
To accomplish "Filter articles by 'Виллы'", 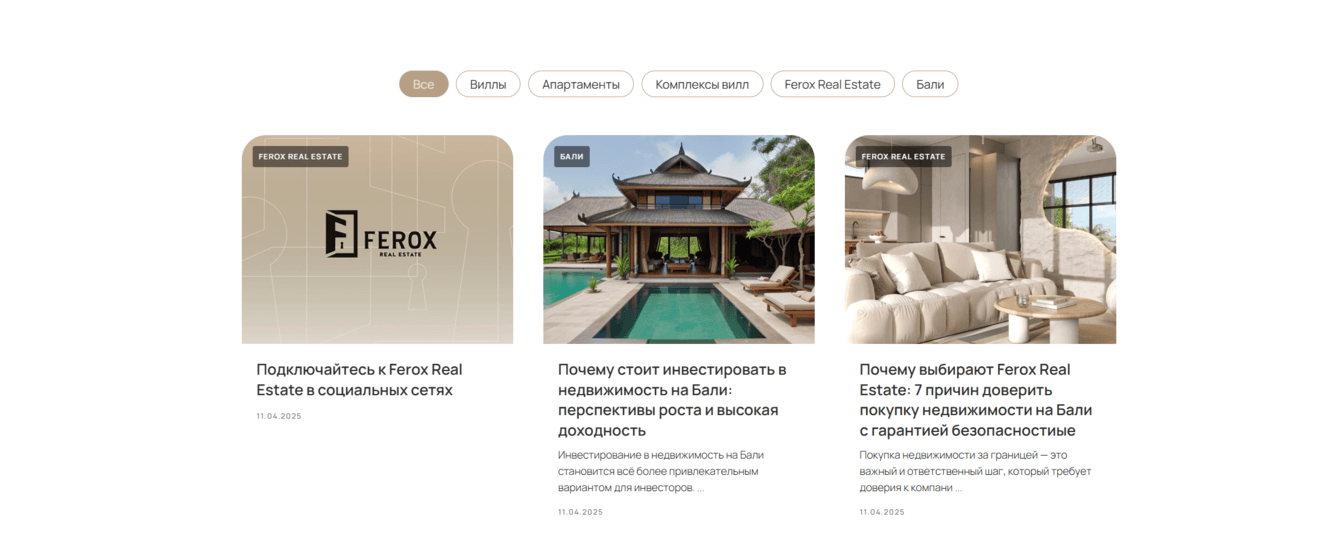I will tap(488, 84).
